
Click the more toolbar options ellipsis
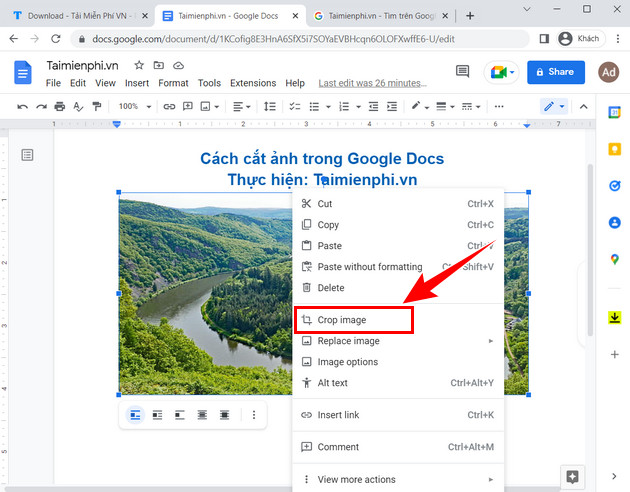499,106
